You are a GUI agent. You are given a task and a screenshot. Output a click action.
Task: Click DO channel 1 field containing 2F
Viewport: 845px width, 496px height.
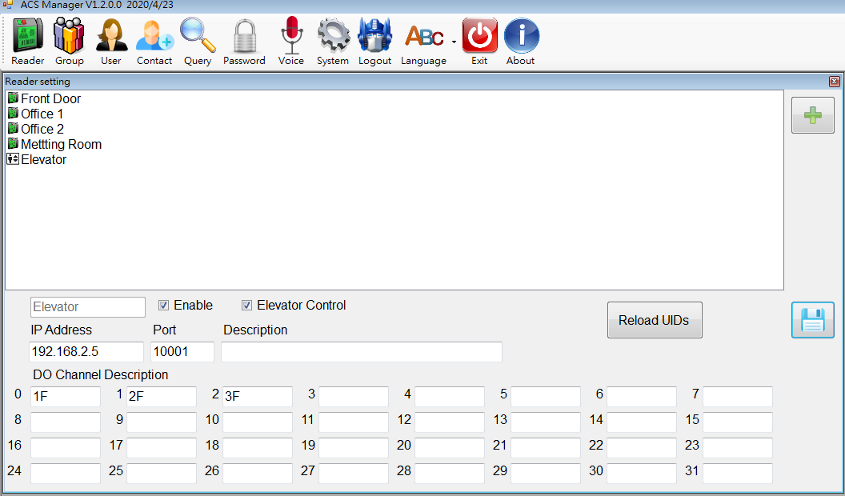click(161, 396)
